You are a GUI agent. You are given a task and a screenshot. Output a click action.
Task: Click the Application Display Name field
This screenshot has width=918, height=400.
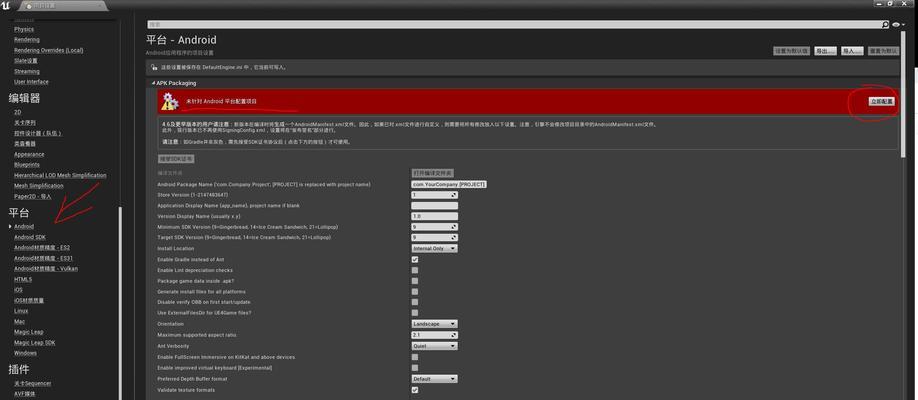[434, 206]
